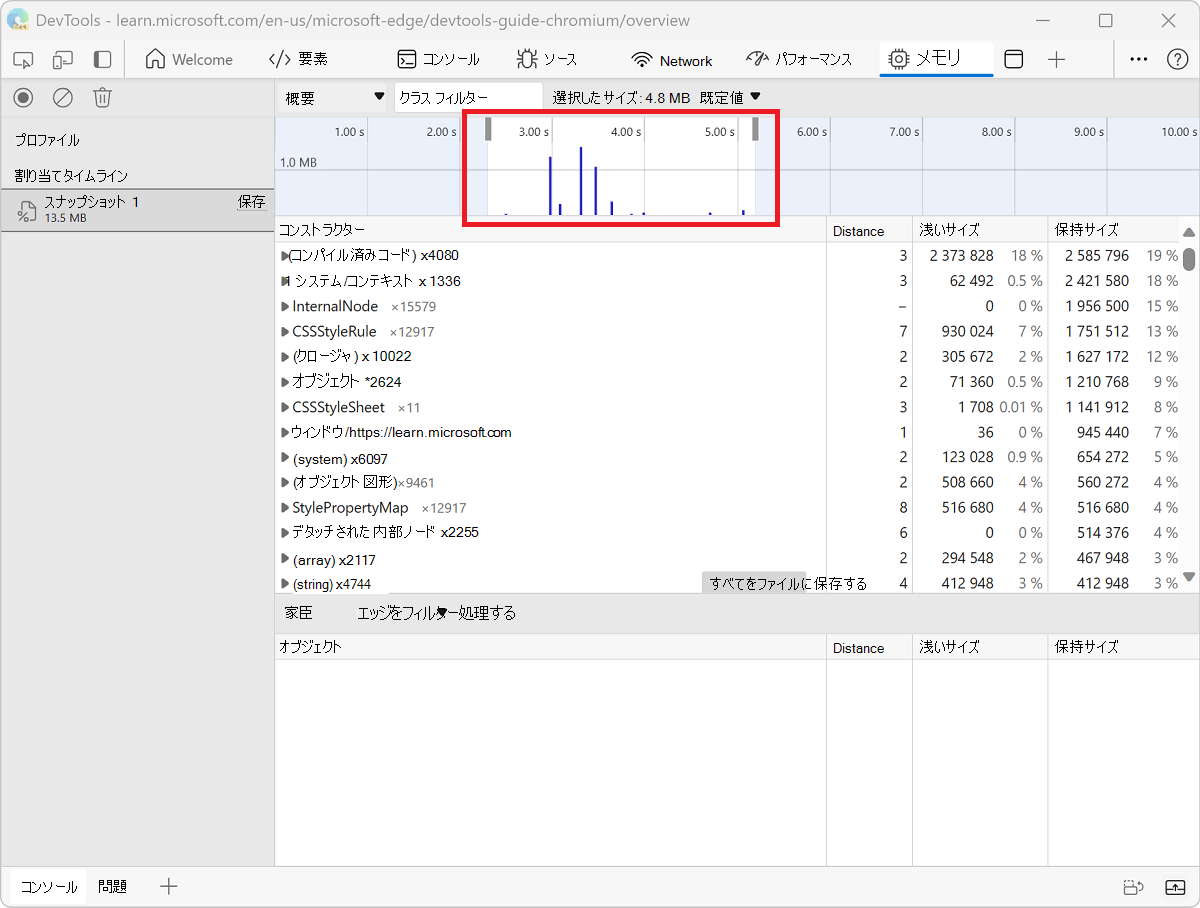Image resolution: width=1200 pixels, height=908 pixels.
Task: Sort by Distance column in upper table
Action: click(x=869, y=231)
